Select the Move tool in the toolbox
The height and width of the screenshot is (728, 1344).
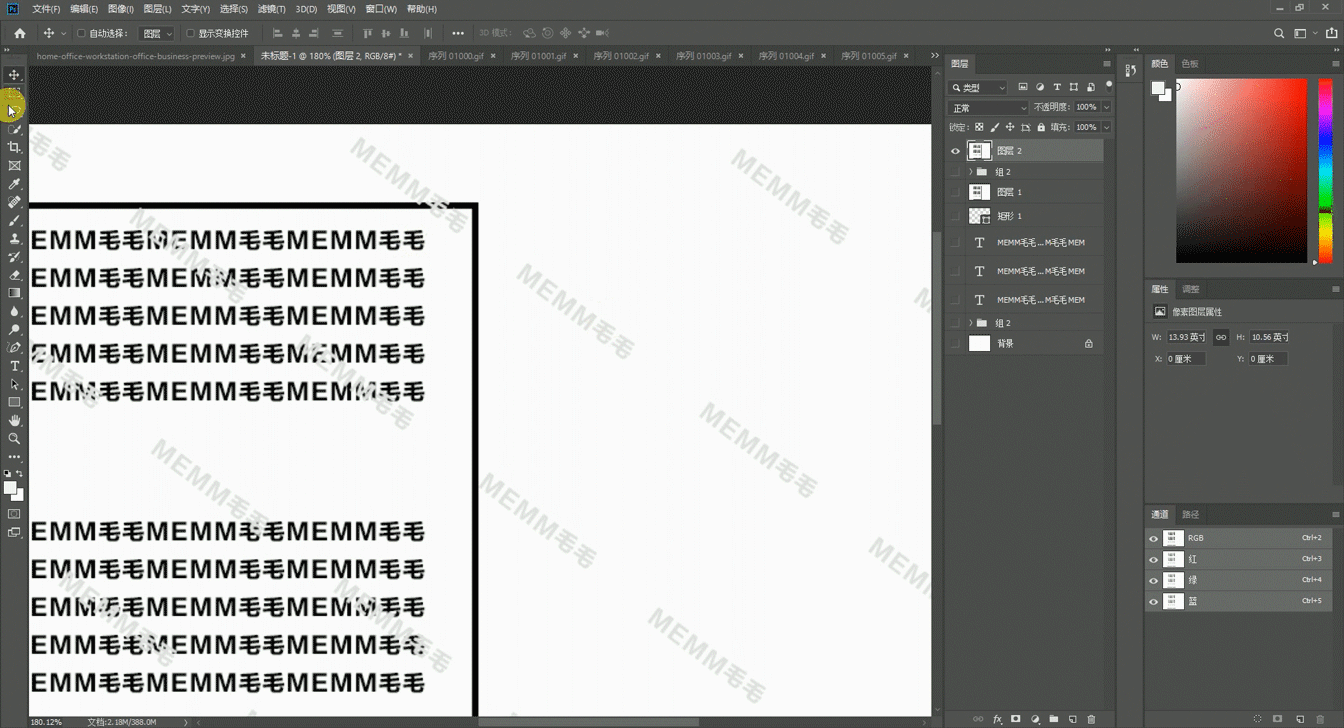(14, 75)
